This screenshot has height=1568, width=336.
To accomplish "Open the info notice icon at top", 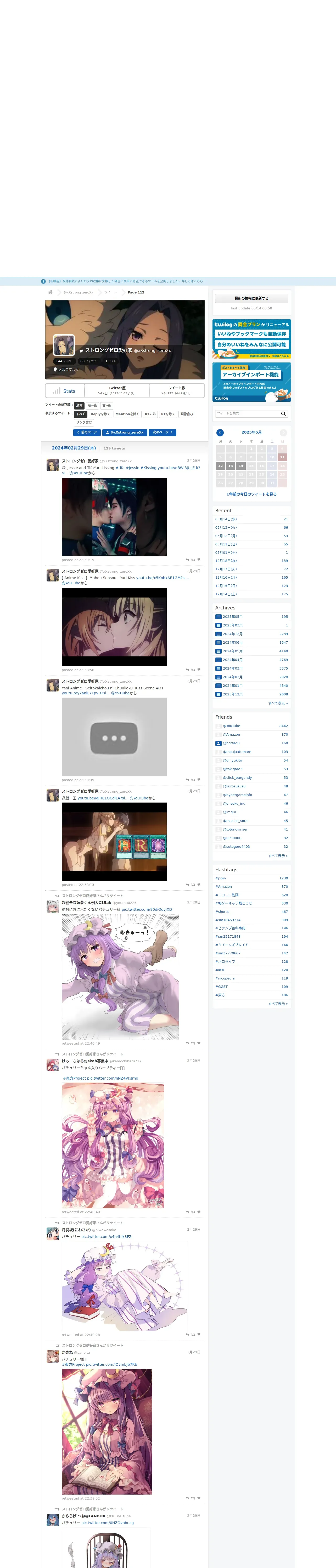I will [43, 281].
